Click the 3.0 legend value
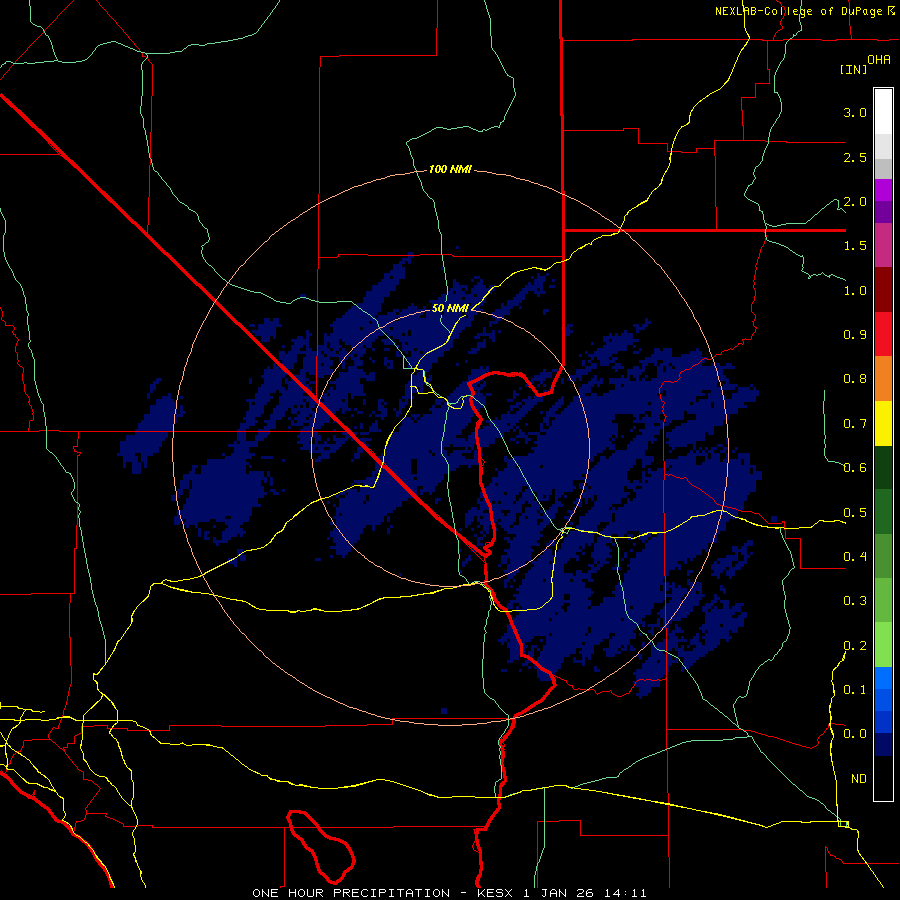The image size is (900, 900). coord(855,113)
